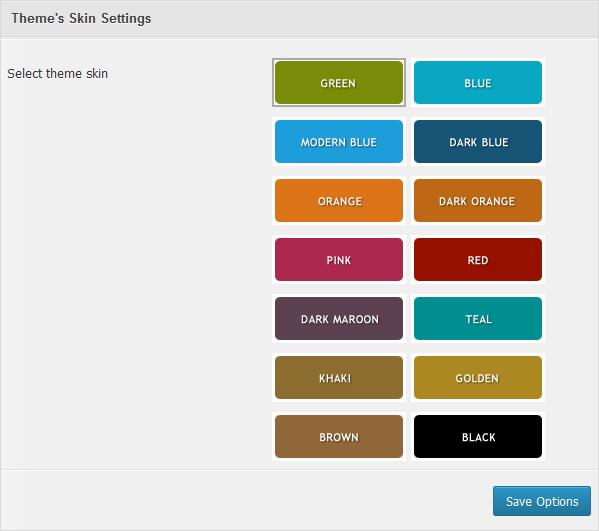Select the Dark Blue skin option
Viewport: 599px width, 531px height.
point(478,141)
